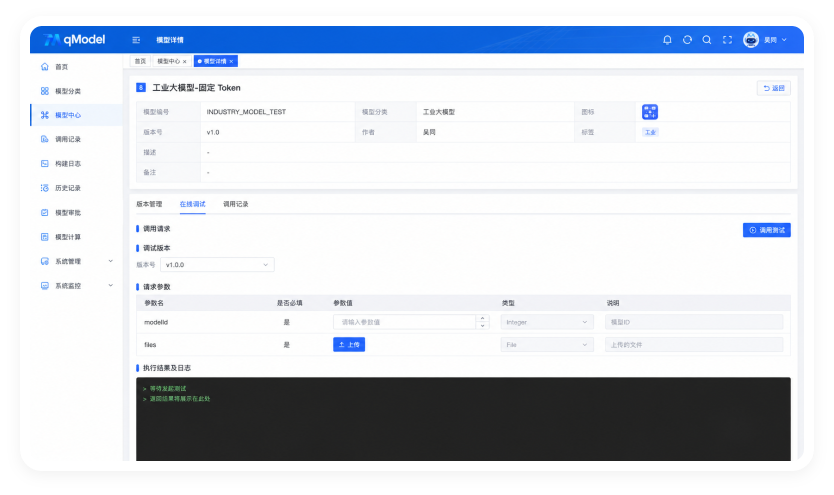Open the 吴同 user dropdown
Viewport: 834px width, 495px height.
coord(775,40)
